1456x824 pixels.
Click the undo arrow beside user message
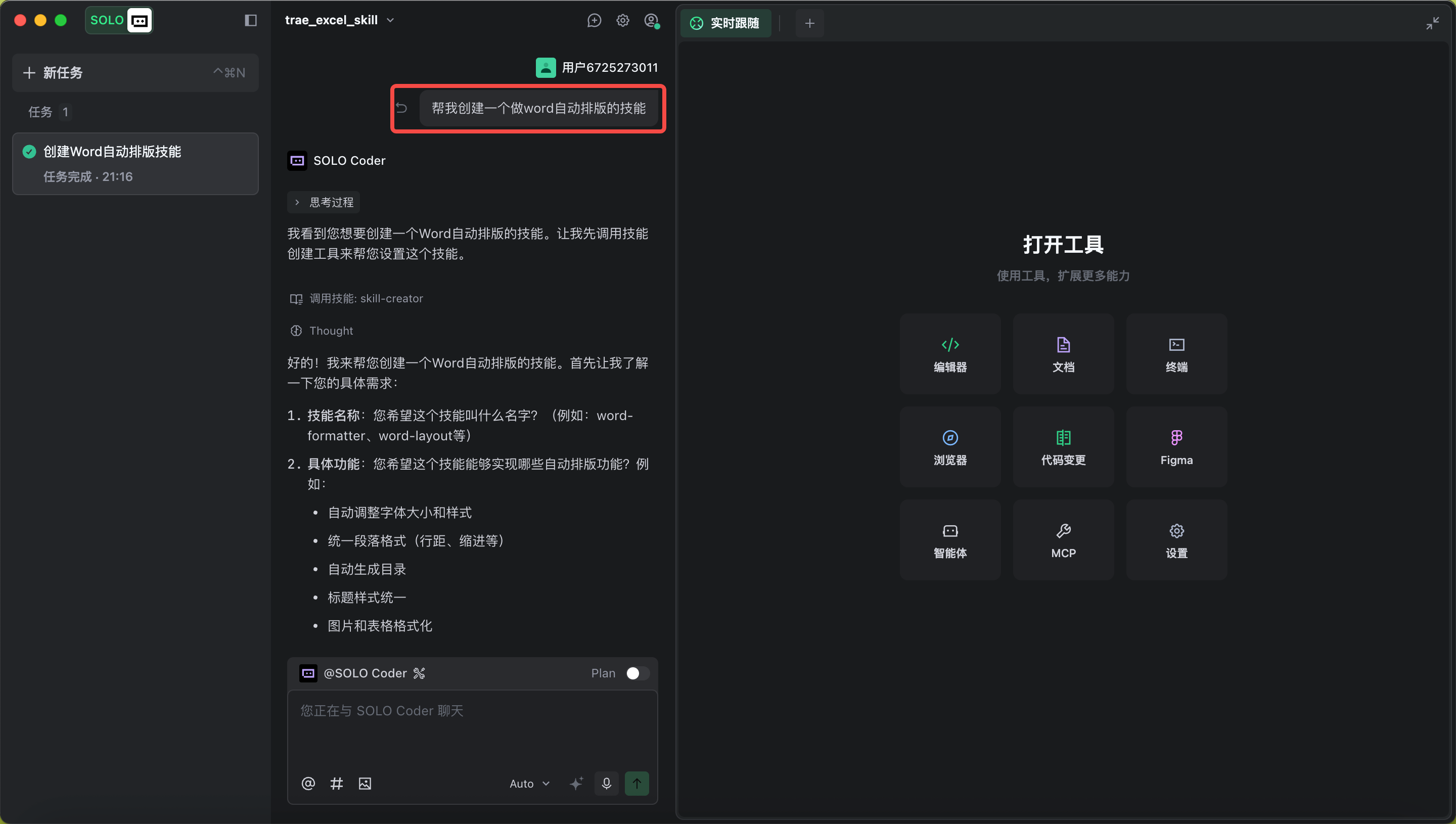tap(401, 108)
